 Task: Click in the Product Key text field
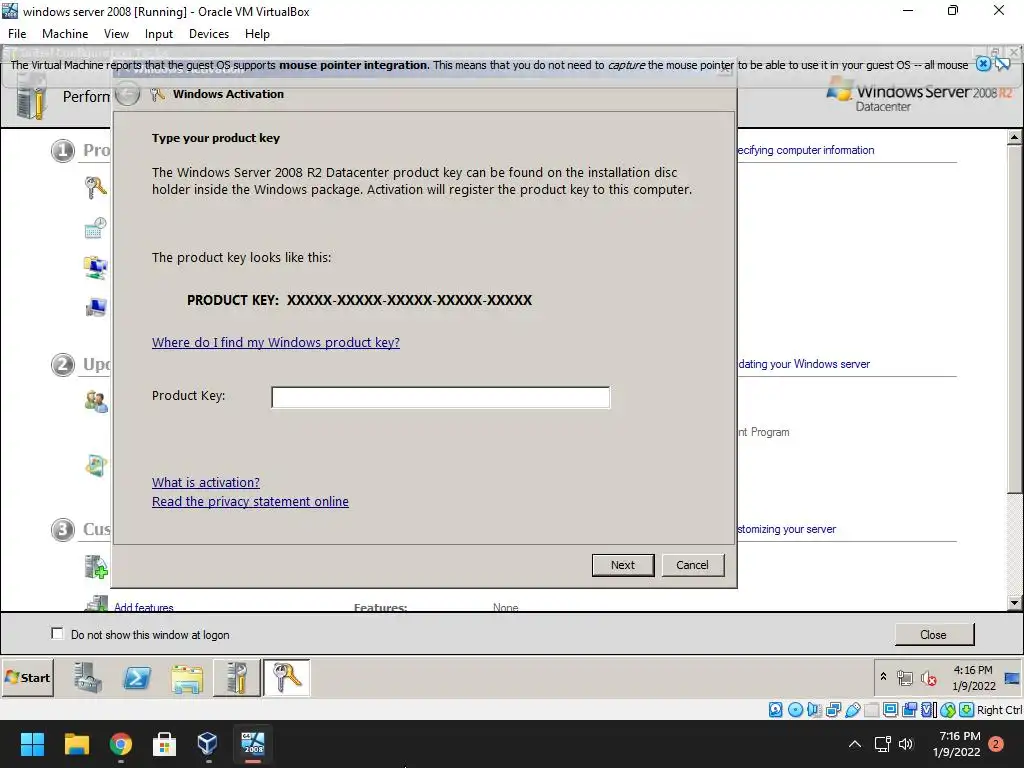click(x=441, y=397)
